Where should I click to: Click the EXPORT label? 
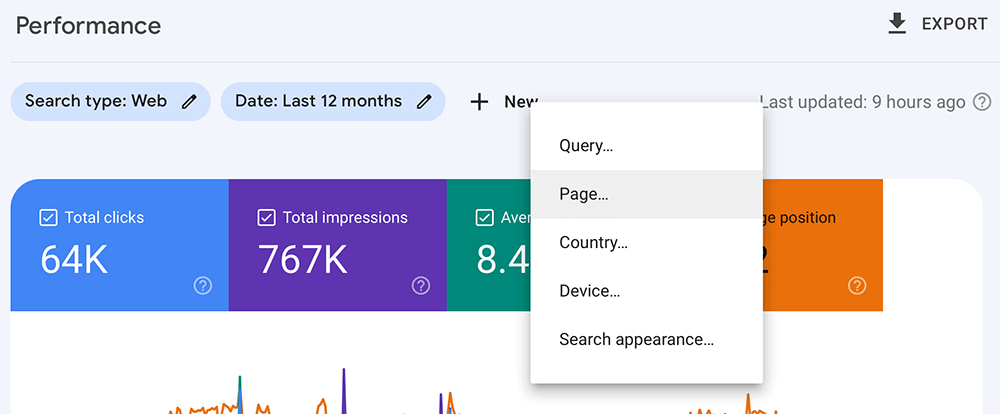[x=955, y=24]
